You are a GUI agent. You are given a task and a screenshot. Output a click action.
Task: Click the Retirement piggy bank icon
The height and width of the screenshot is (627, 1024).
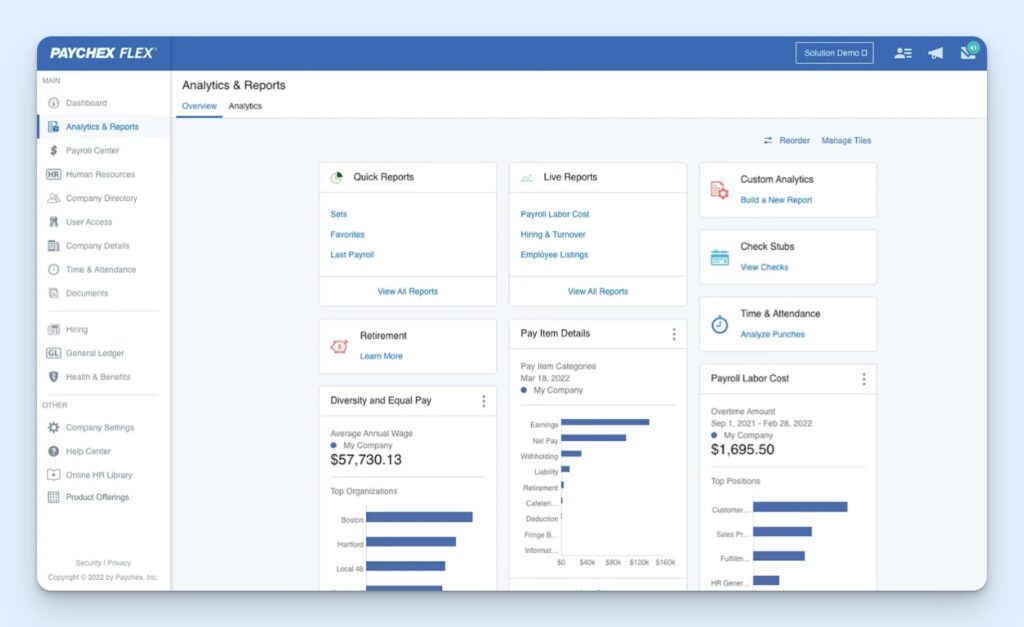(x=339, y=346)
